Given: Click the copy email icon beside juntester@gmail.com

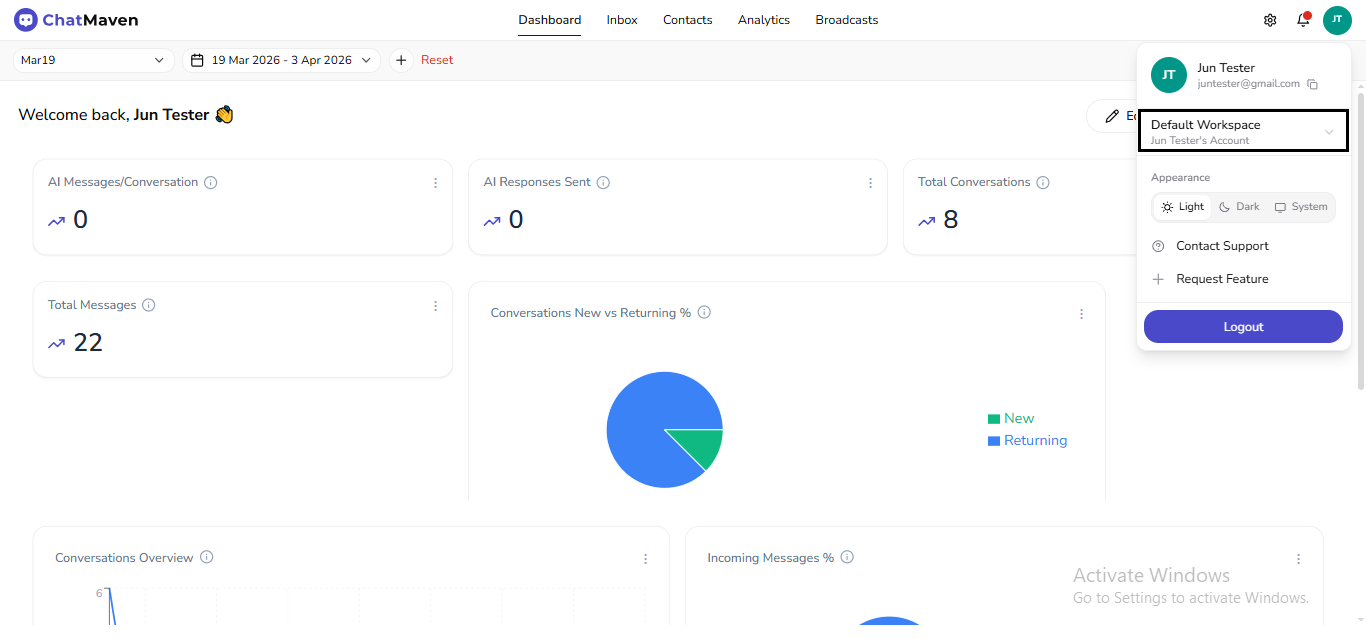Looking at the screenshot, I should [x=1313, y=84].
